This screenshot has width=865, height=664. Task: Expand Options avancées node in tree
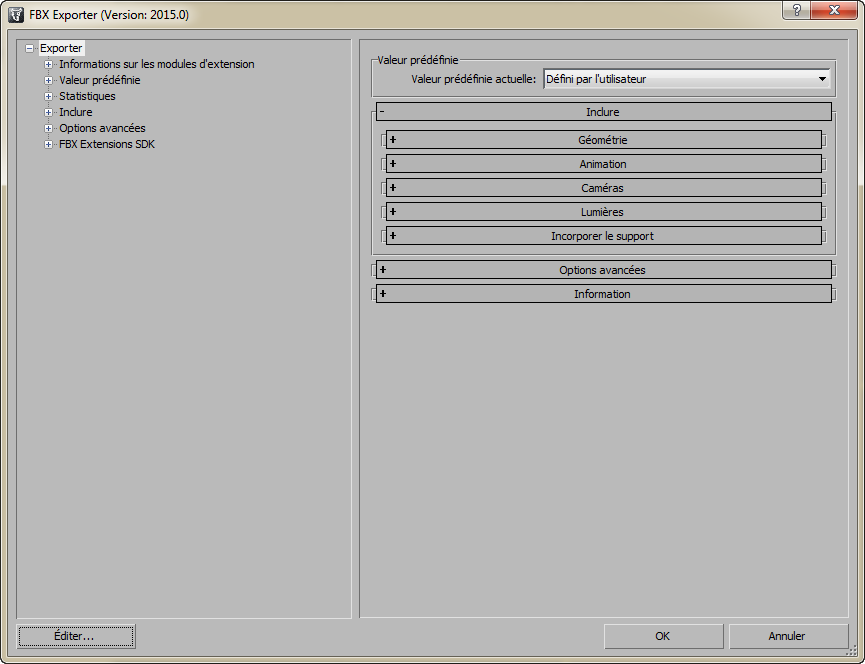tap(49, 128)
